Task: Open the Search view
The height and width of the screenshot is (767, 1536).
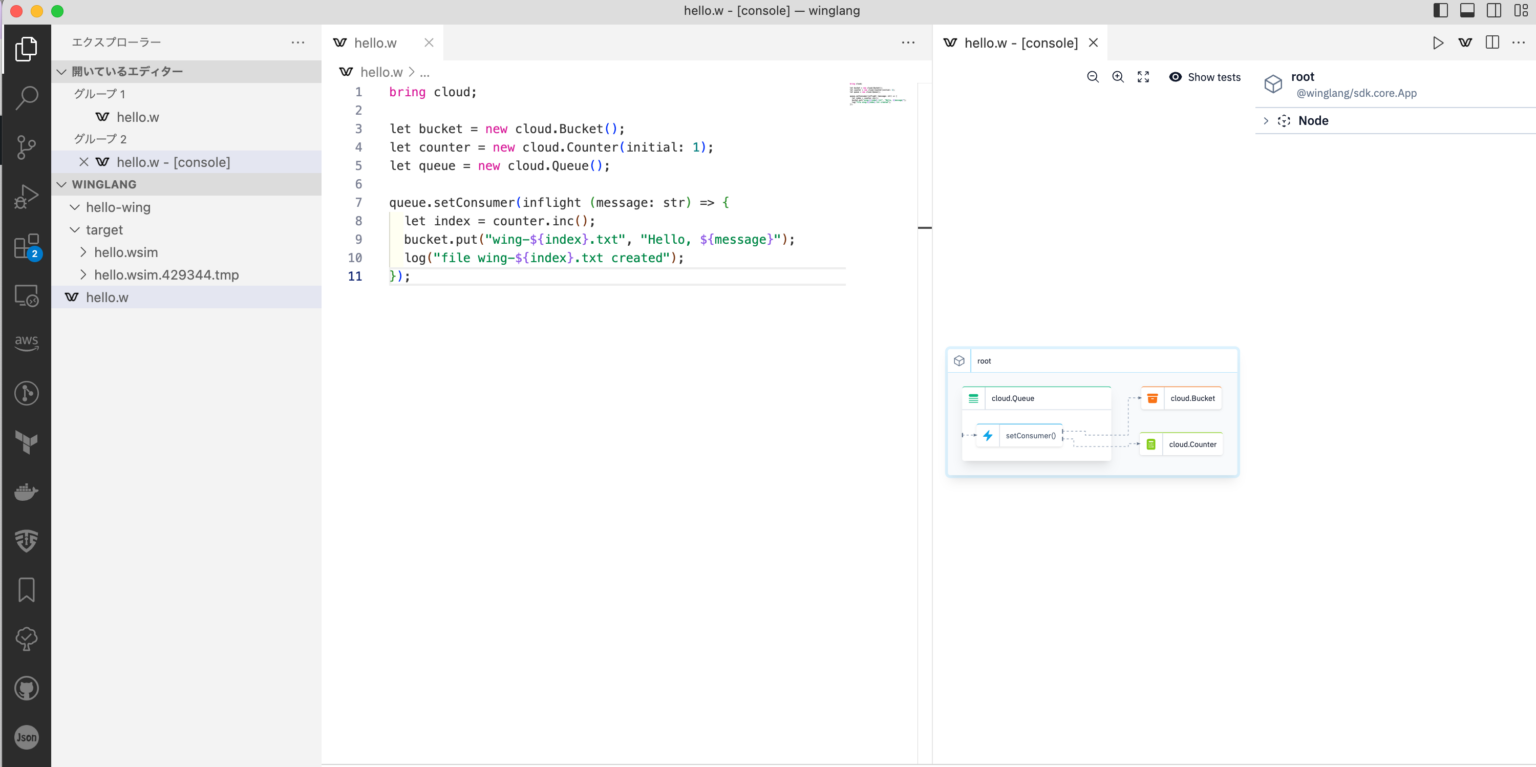Action: point(25,97)
